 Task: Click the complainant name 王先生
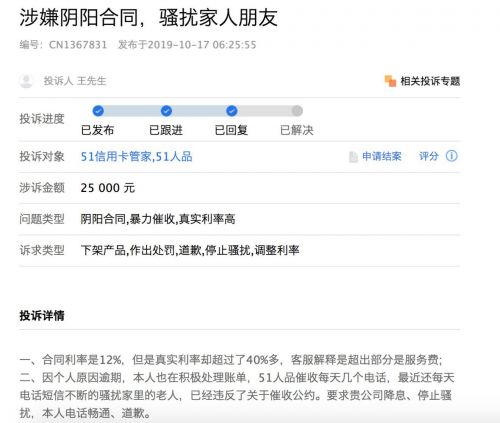pyautogui.click(x=91, y=81)
